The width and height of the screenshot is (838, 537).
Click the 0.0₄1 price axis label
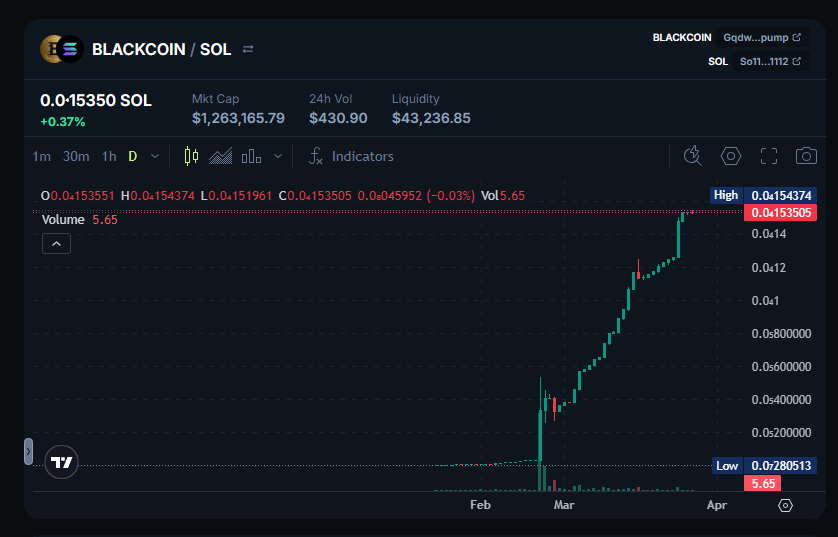click(x=765, y=301)
